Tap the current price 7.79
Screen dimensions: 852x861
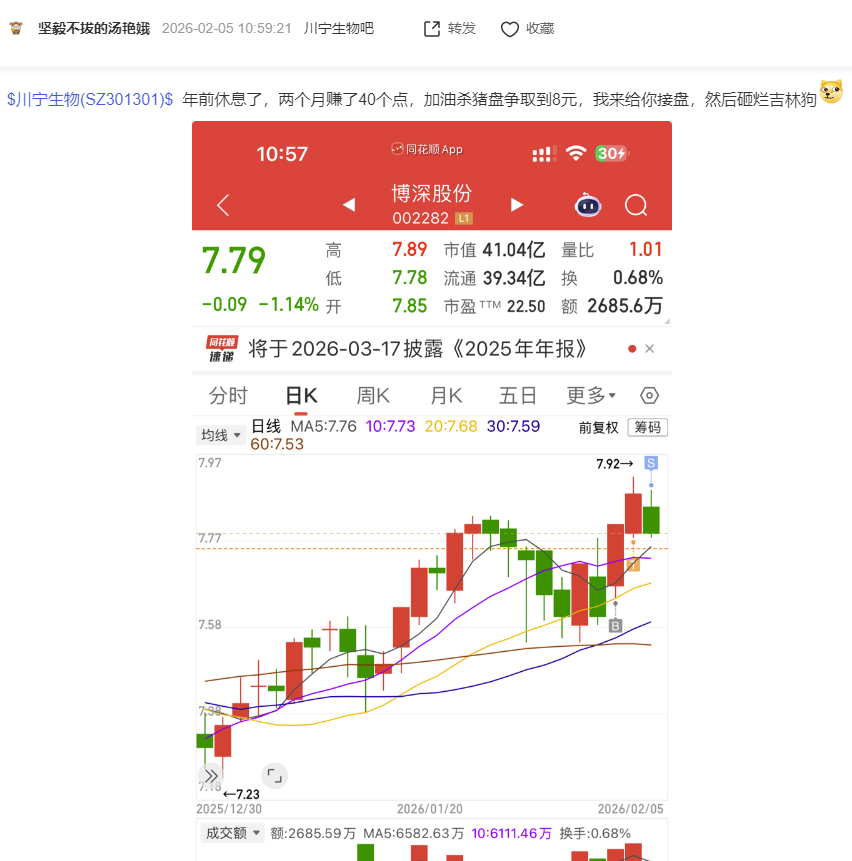coord(234,260)
